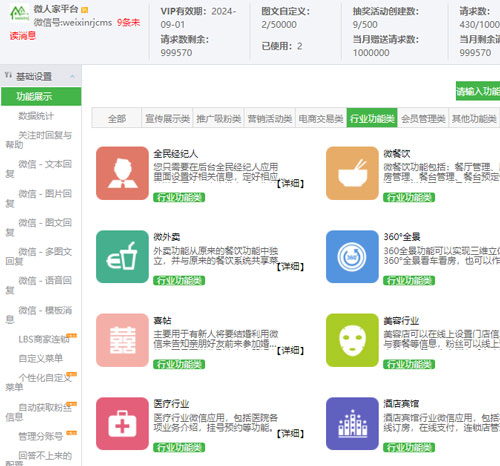
Task: Open 关注时回复与帮助 sidebar item
Action: [x=38, y=140]
